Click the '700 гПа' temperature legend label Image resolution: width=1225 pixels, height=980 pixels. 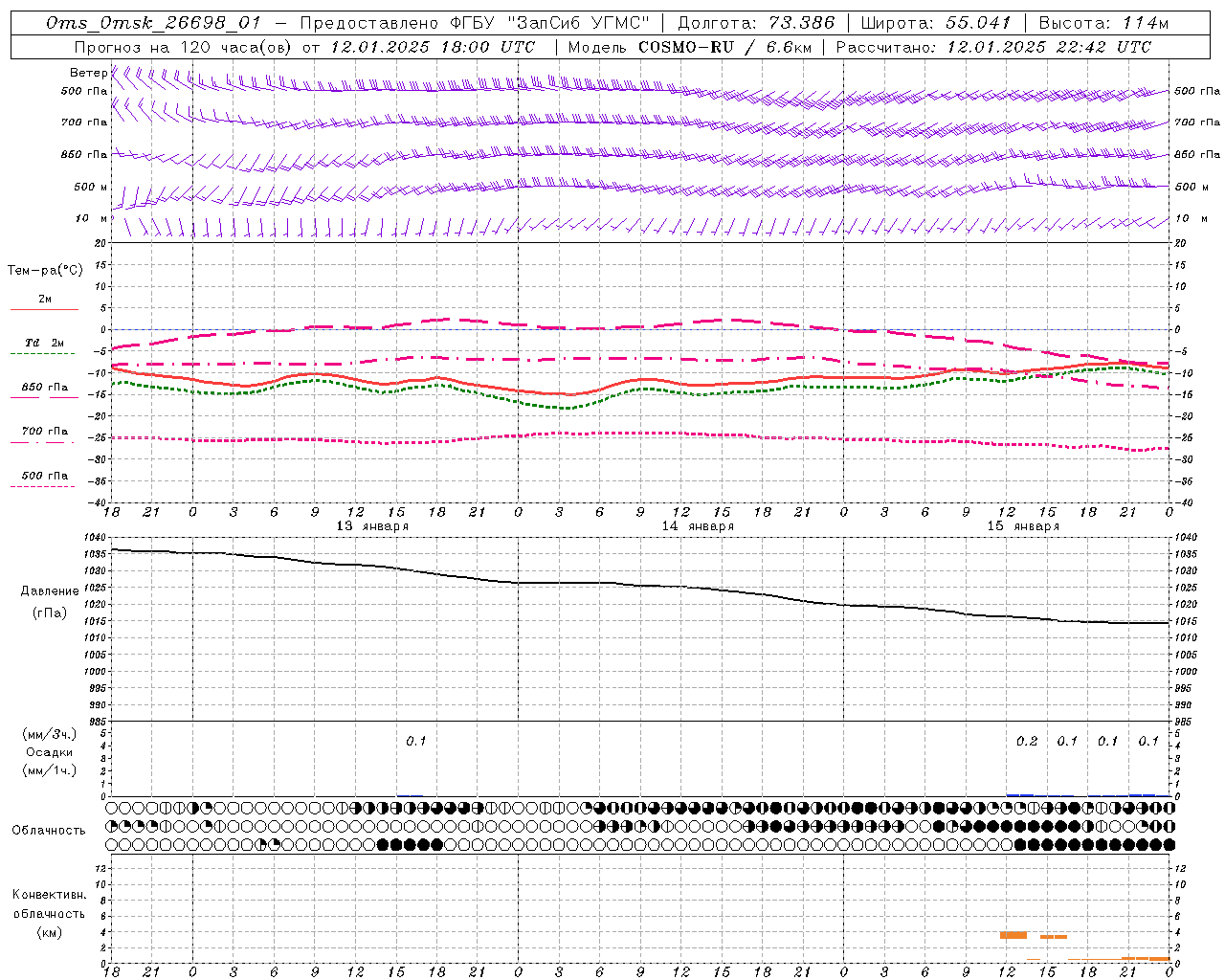click(45, 432)
